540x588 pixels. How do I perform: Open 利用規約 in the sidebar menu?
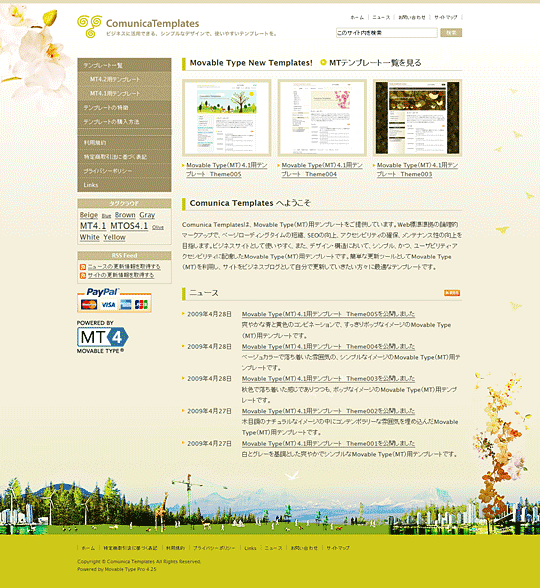pyautogui.click(x=124, y=143)
